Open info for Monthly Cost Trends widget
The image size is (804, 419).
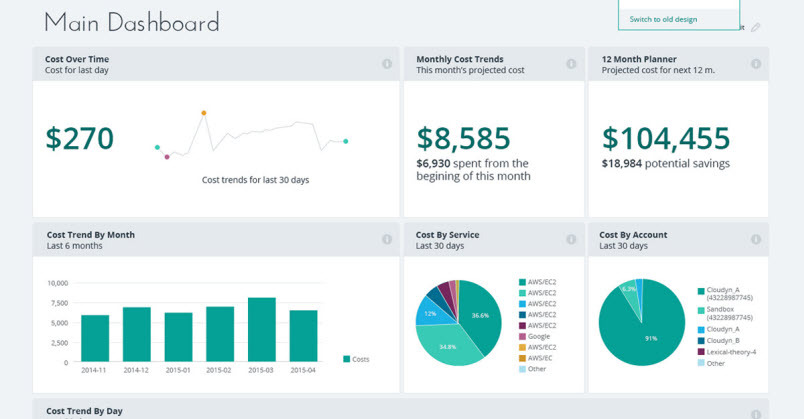[571, 64]
